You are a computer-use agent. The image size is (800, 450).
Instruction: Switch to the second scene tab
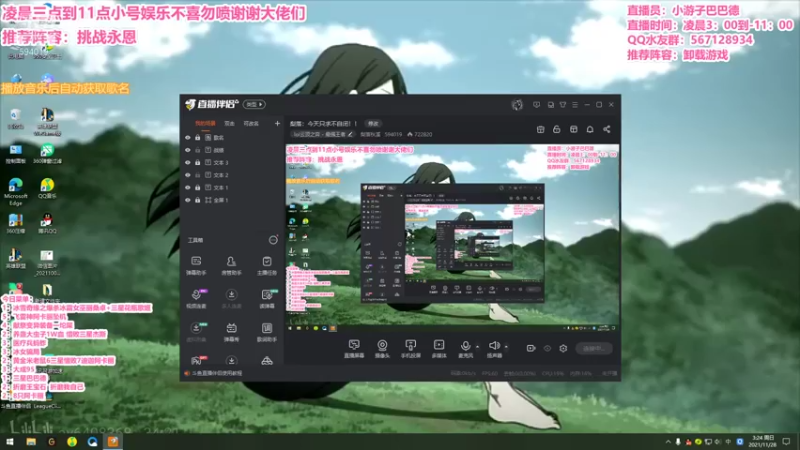tap(230, 123)
